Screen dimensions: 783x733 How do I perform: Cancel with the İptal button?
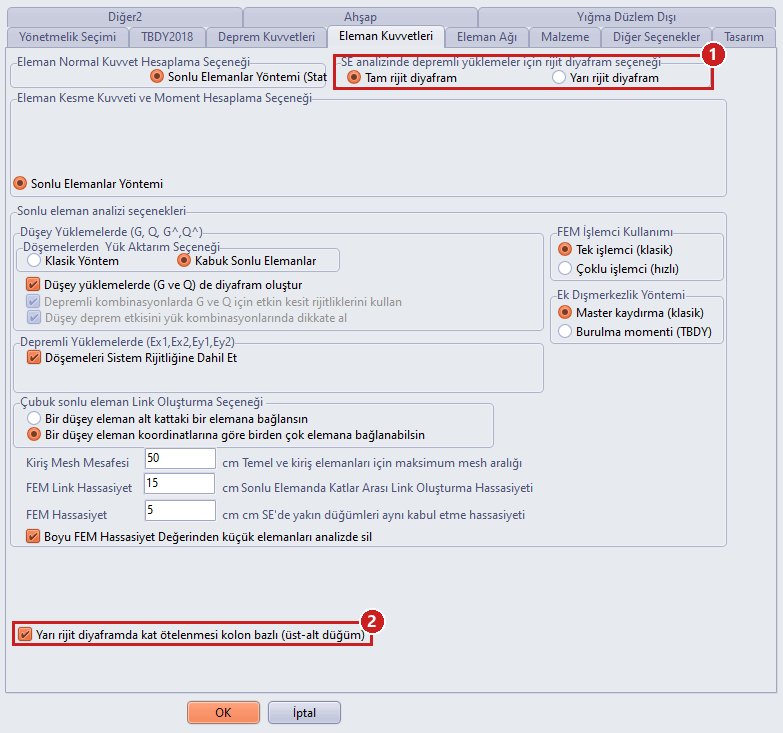pyautogui.click(x=304, y=713)
